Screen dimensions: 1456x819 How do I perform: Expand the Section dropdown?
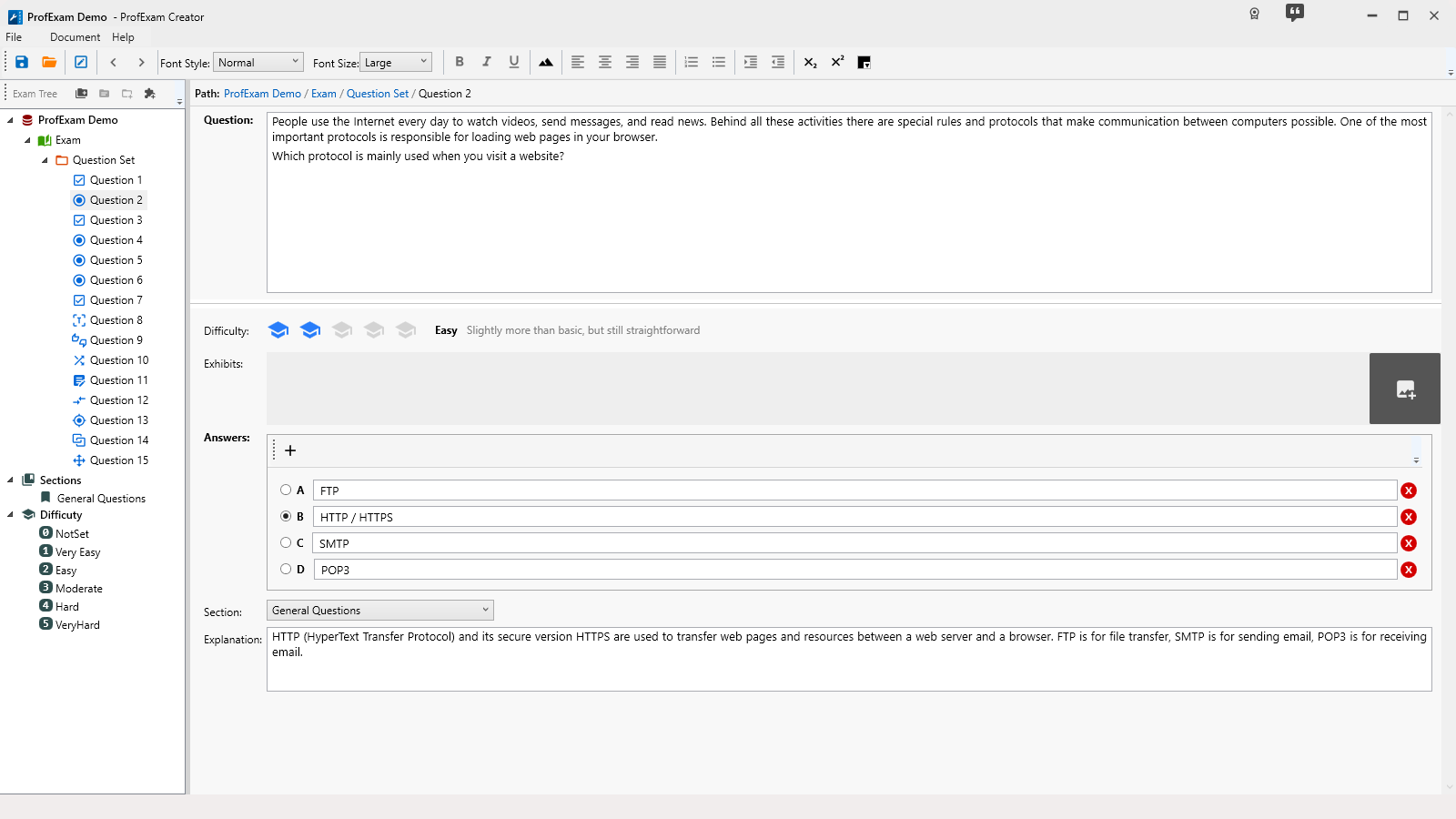coord(379,610)
